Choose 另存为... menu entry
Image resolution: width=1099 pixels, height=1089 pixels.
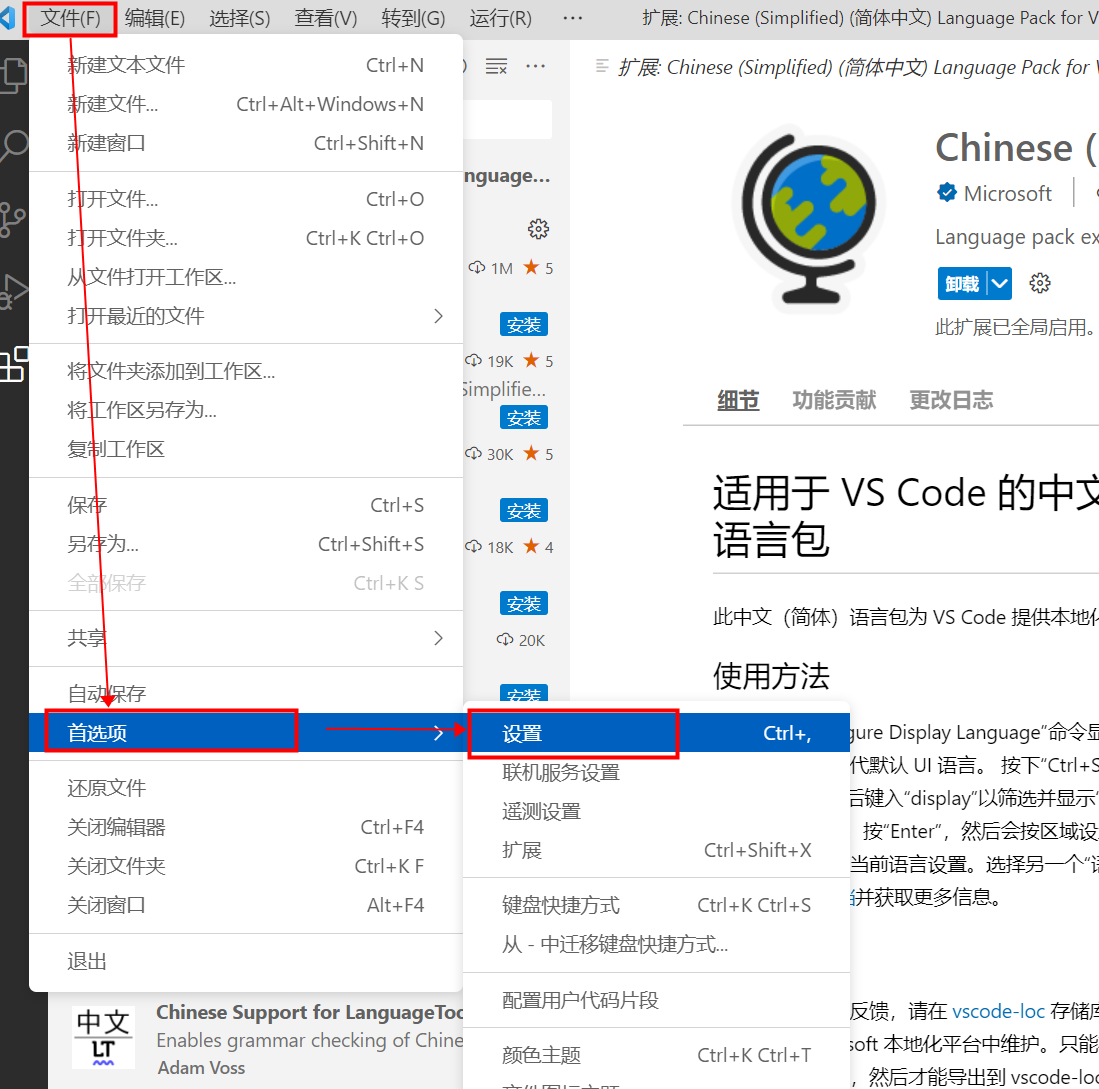(245, 544)
